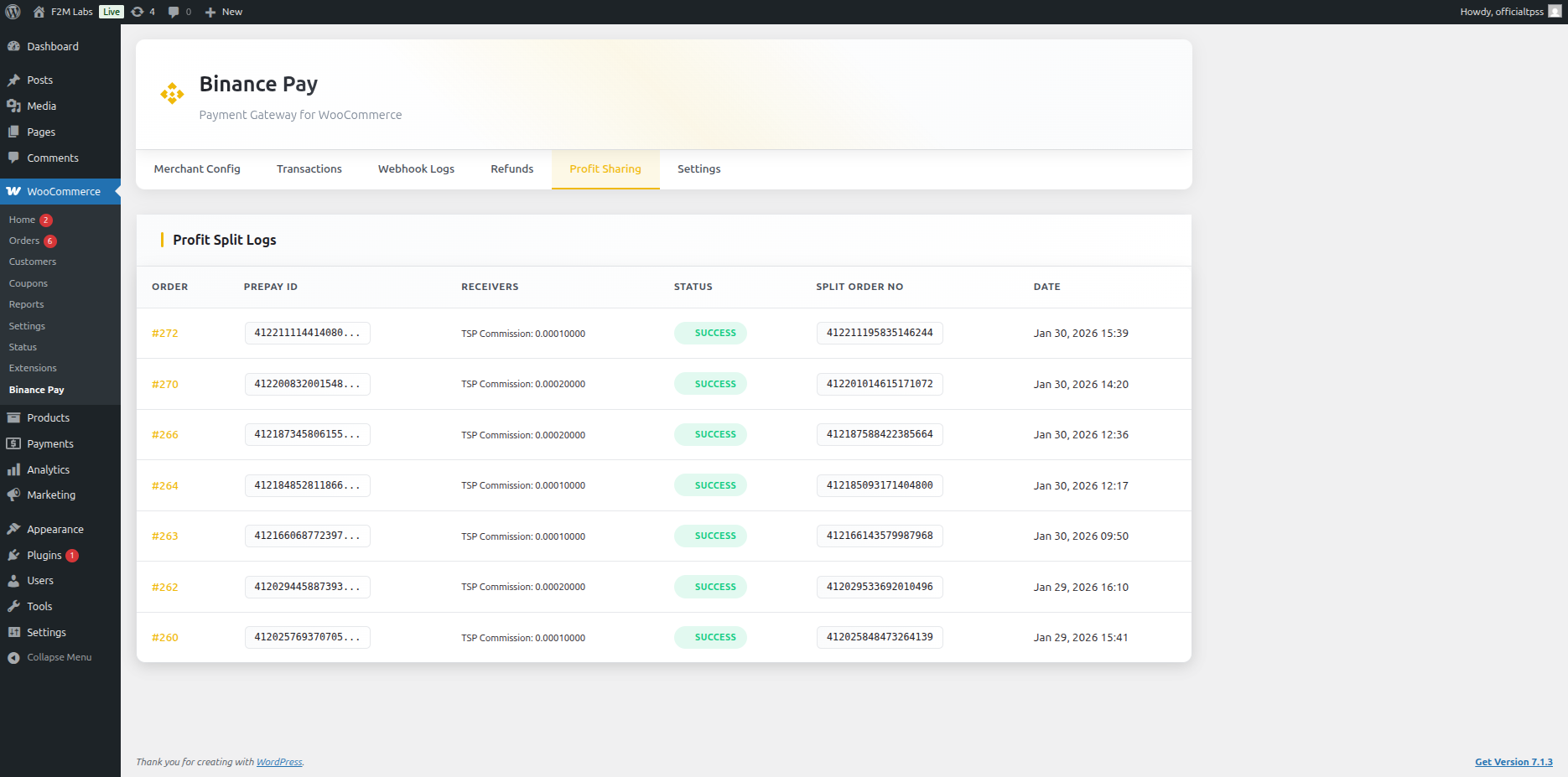Screen dimensions: 1568x777
Task: Switch to the Merchant Config tab
Action: tap(197, 169)
